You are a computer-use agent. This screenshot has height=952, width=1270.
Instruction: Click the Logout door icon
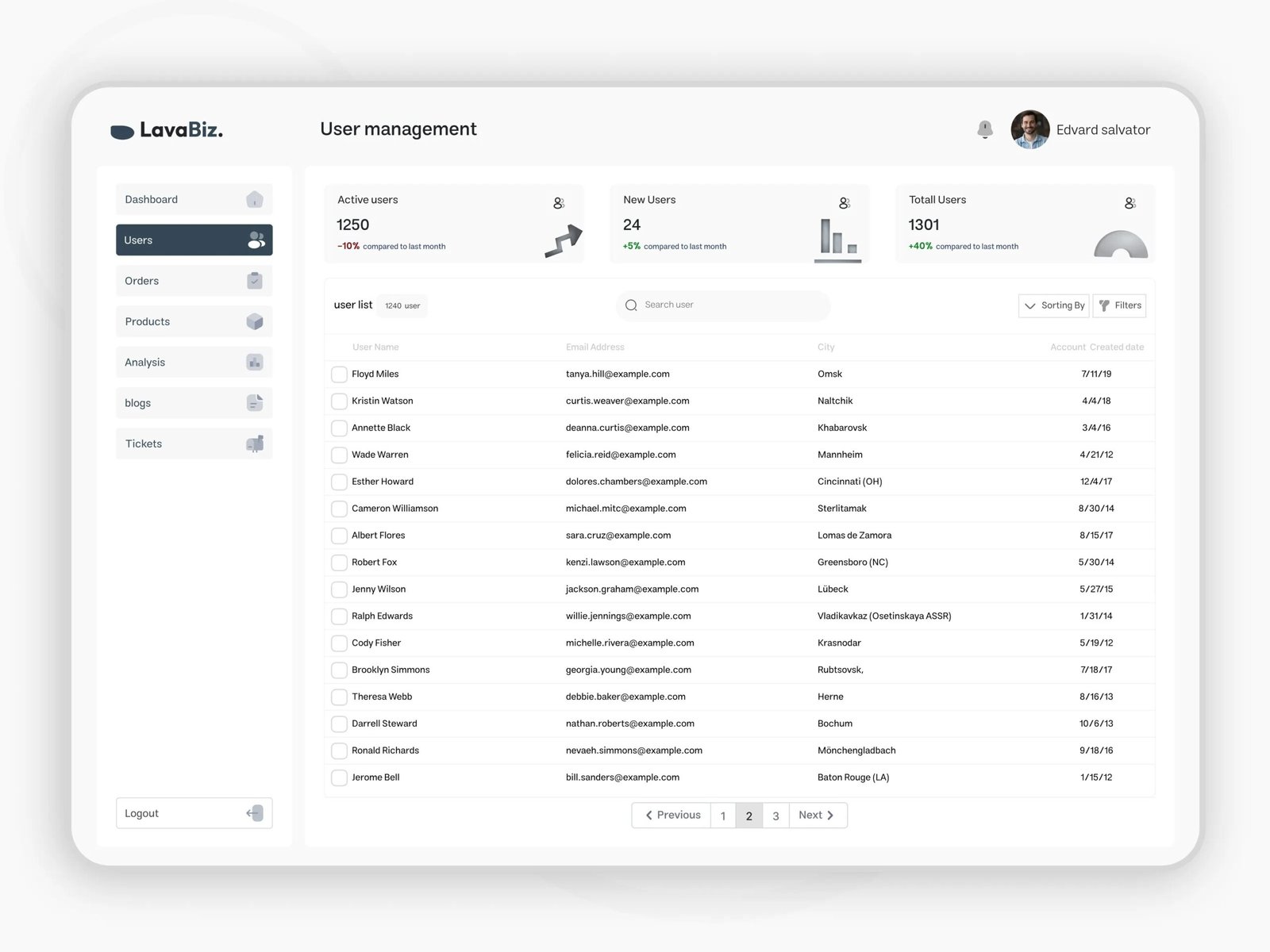255,813
